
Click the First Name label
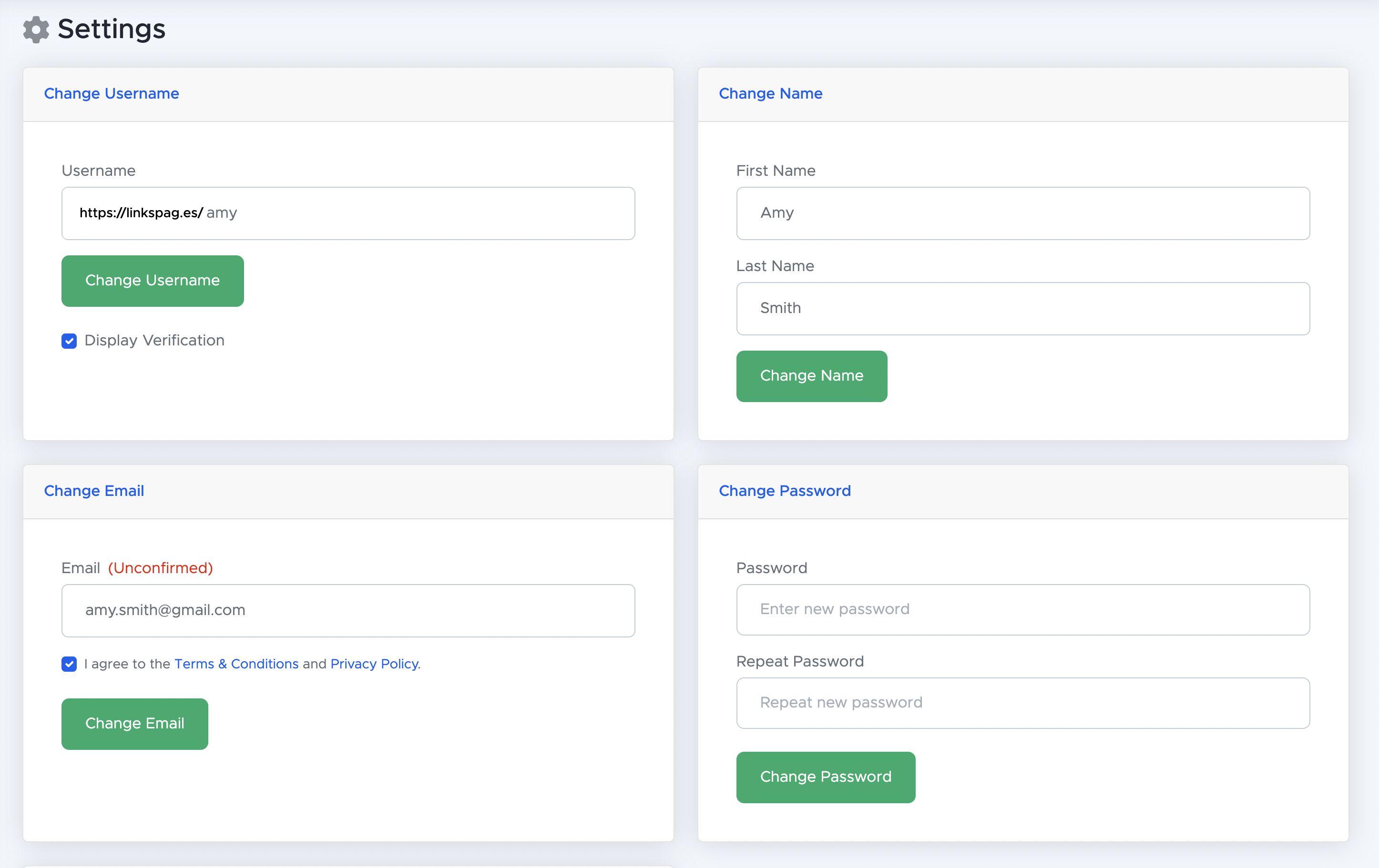(776, 171)
